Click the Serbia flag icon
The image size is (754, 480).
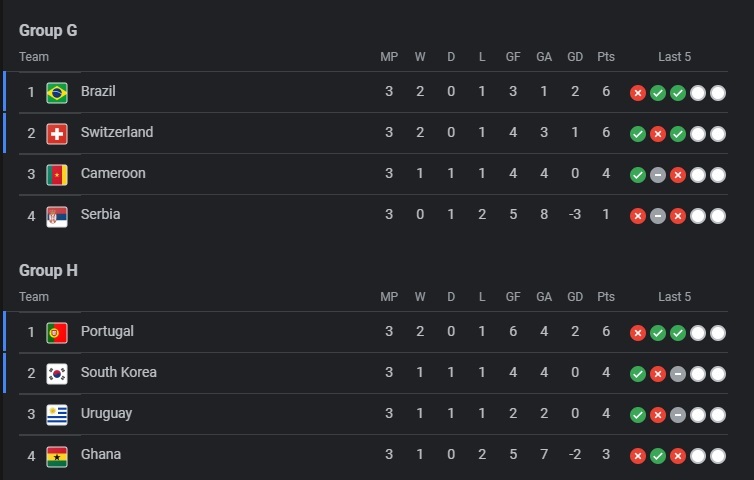57,216
